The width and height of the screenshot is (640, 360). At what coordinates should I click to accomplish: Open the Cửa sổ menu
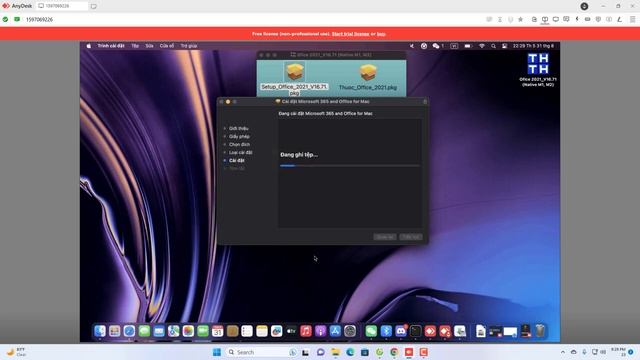[x=167, y=46]
